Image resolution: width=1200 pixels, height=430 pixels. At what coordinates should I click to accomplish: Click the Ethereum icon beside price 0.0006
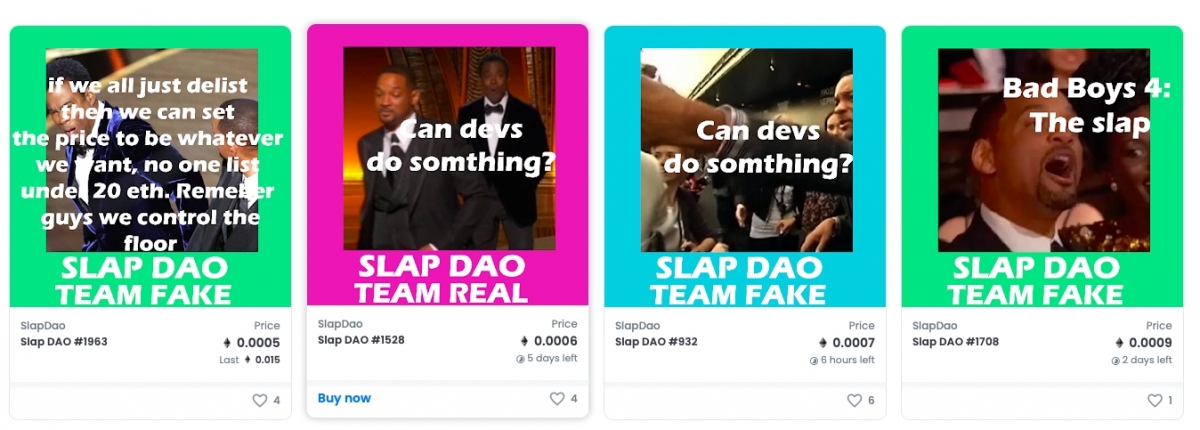coord(524,341)
